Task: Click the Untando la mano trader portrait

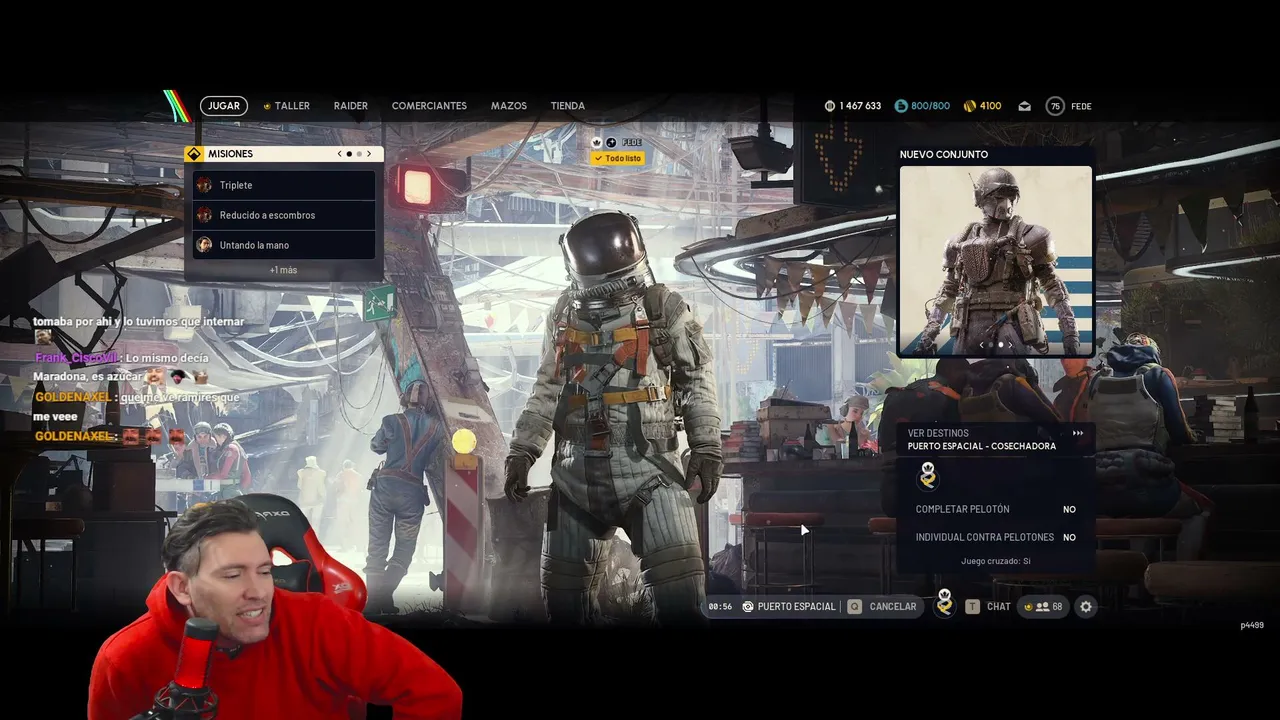Action: pos(204,245)
